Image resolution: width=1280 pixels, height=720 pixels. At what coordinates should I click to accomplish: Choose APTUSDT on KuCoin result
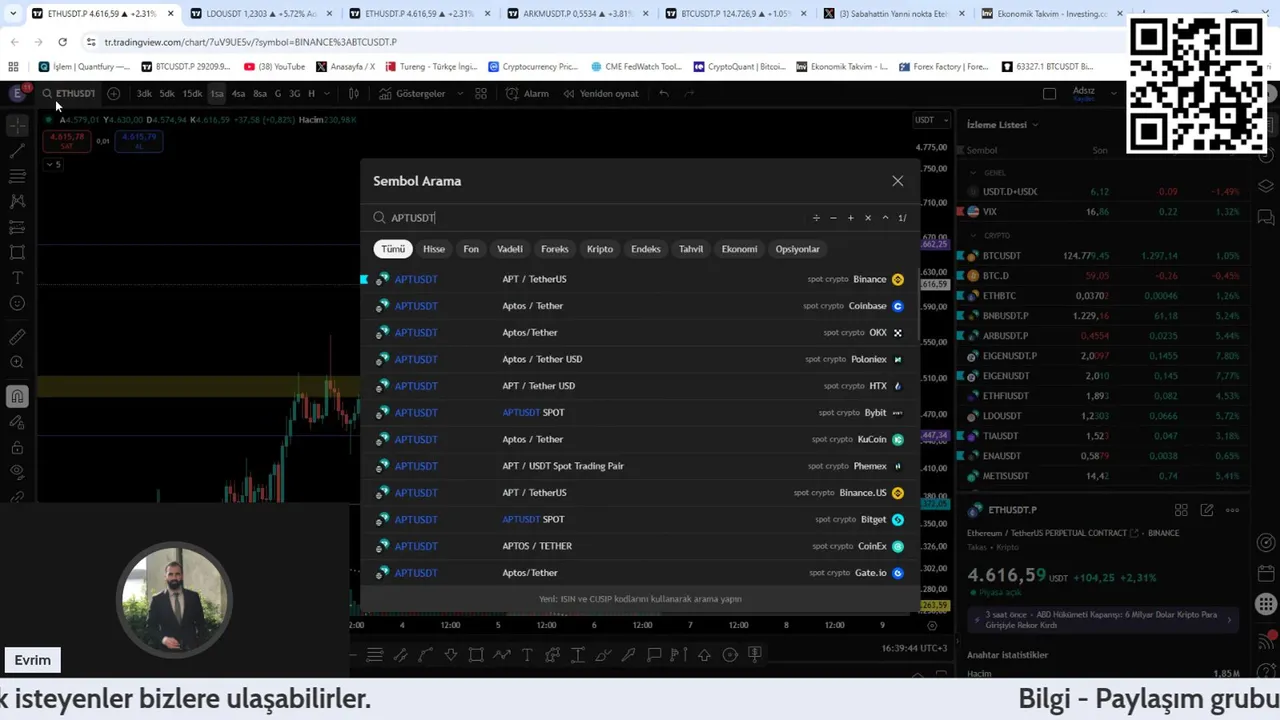click(640, 439)
